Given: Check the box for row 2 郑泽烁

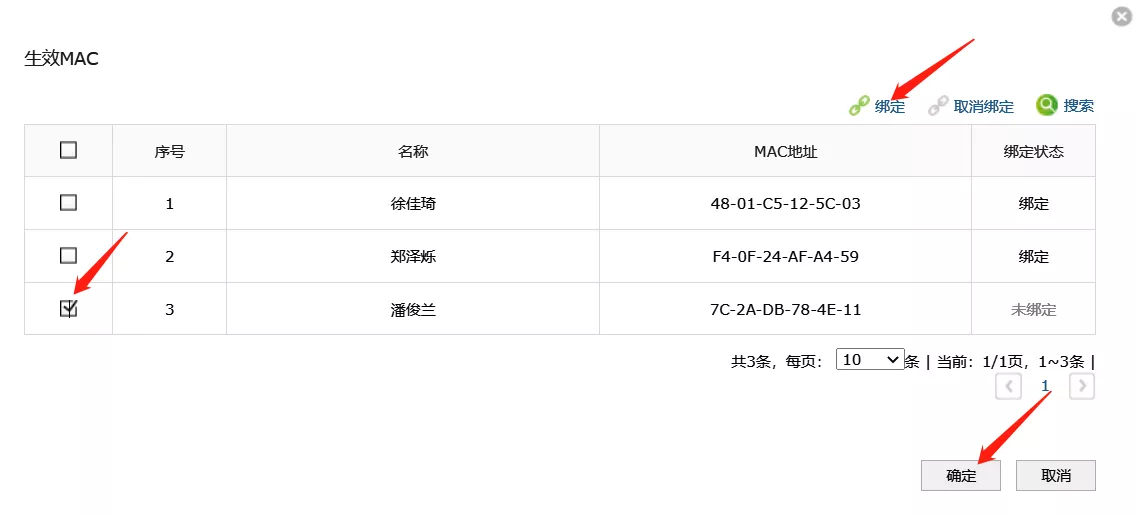Looking at the screenshot, I should pyautogui.click(x=68, y=256).
